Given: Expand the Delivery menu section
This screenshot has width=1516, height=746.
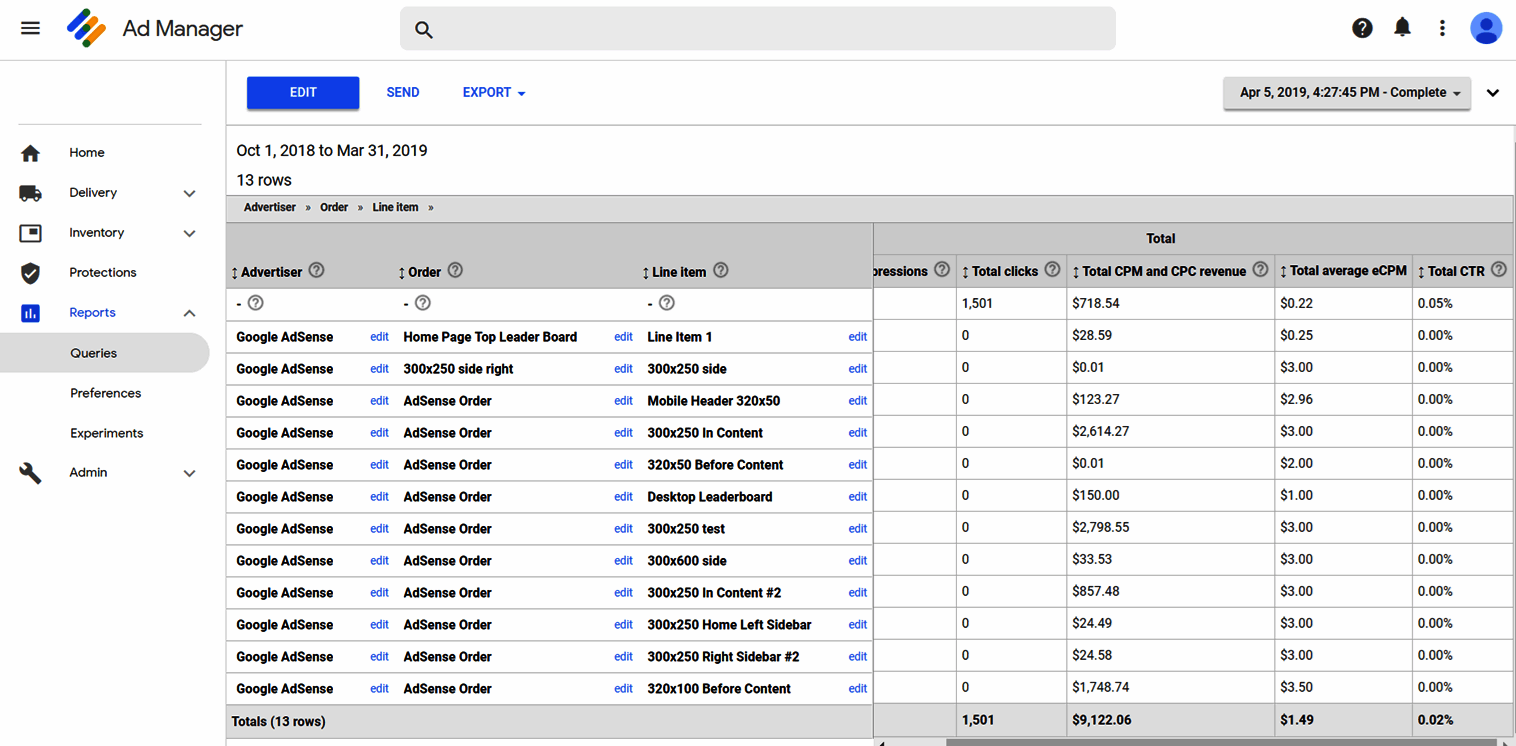Looking at the screenshot, I should (189, 193).
